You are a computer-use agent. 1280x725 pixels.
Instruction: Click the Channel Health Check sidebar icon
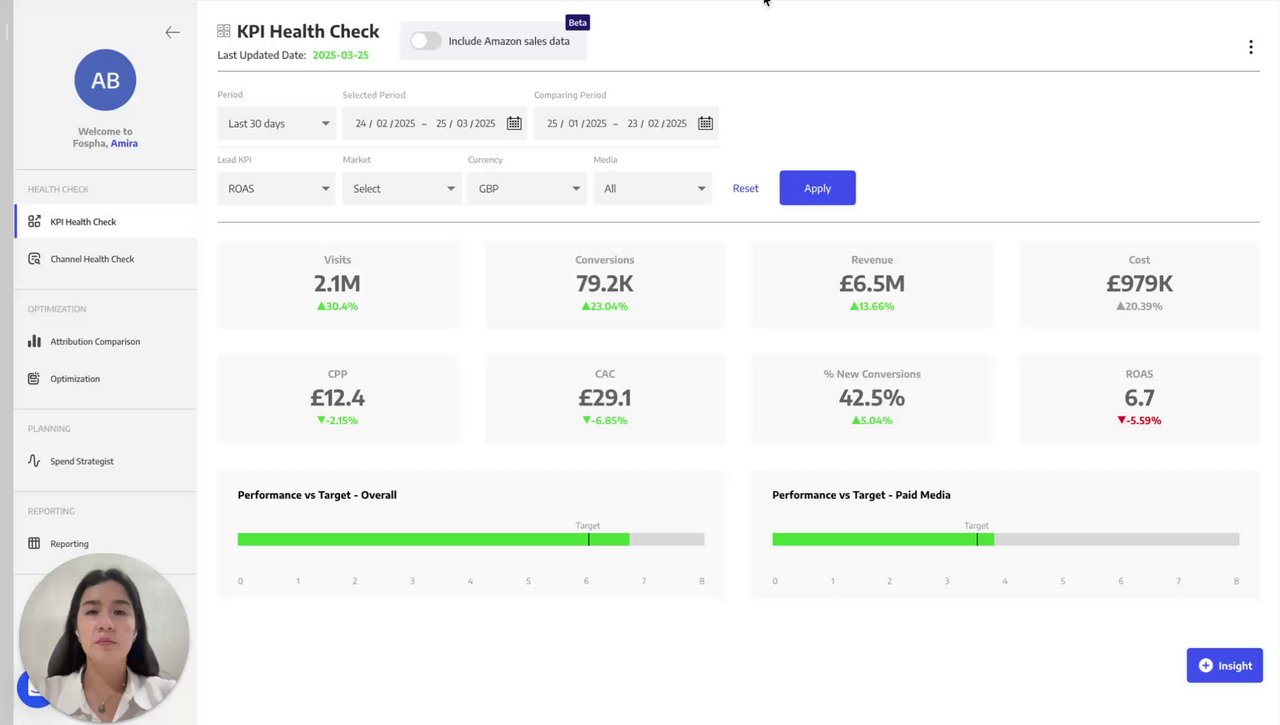34,259
